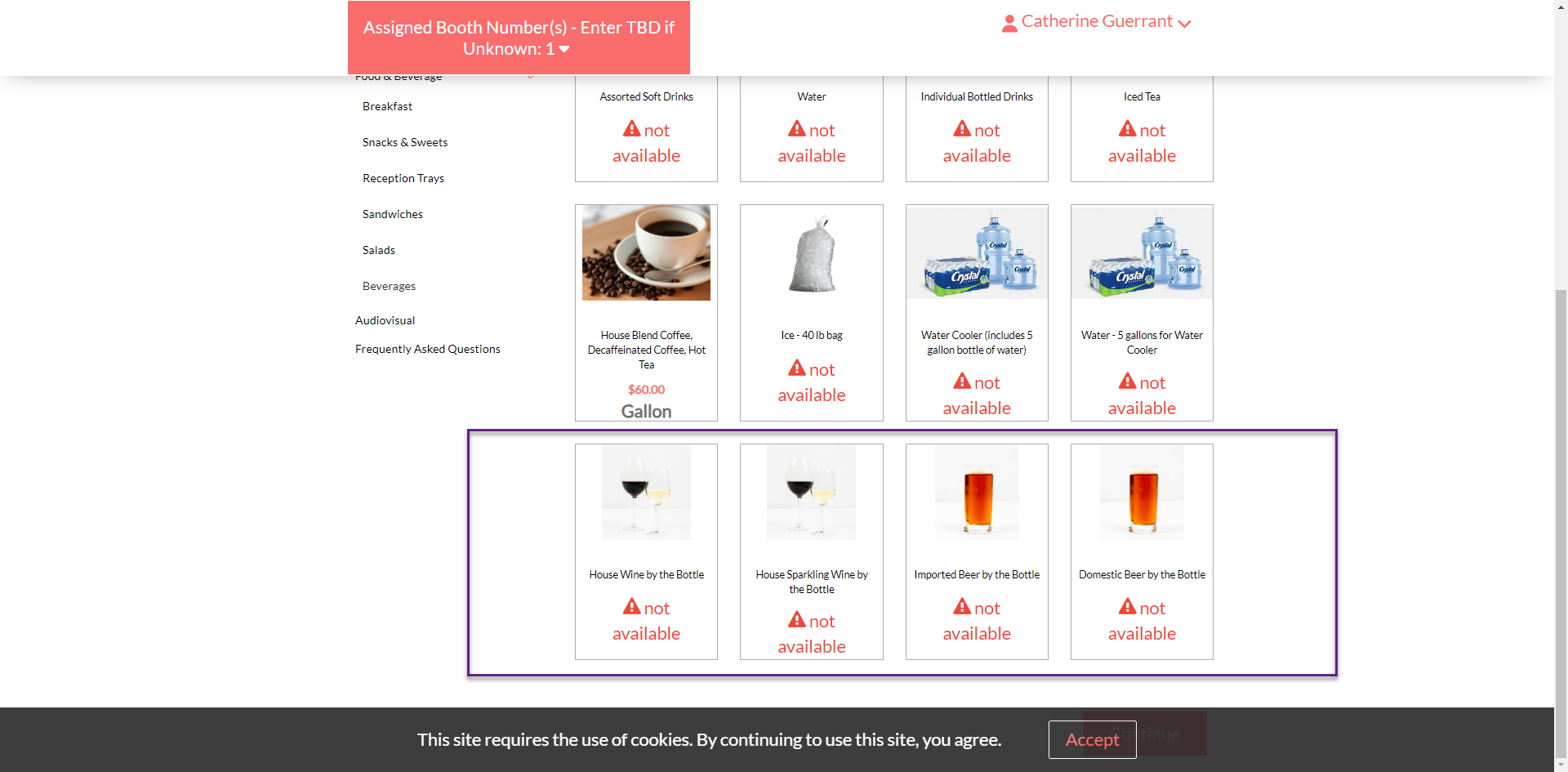Click the 'Ice - 40 lb bag' title
The image size is (1568, 772).
[x=812, y=335]
